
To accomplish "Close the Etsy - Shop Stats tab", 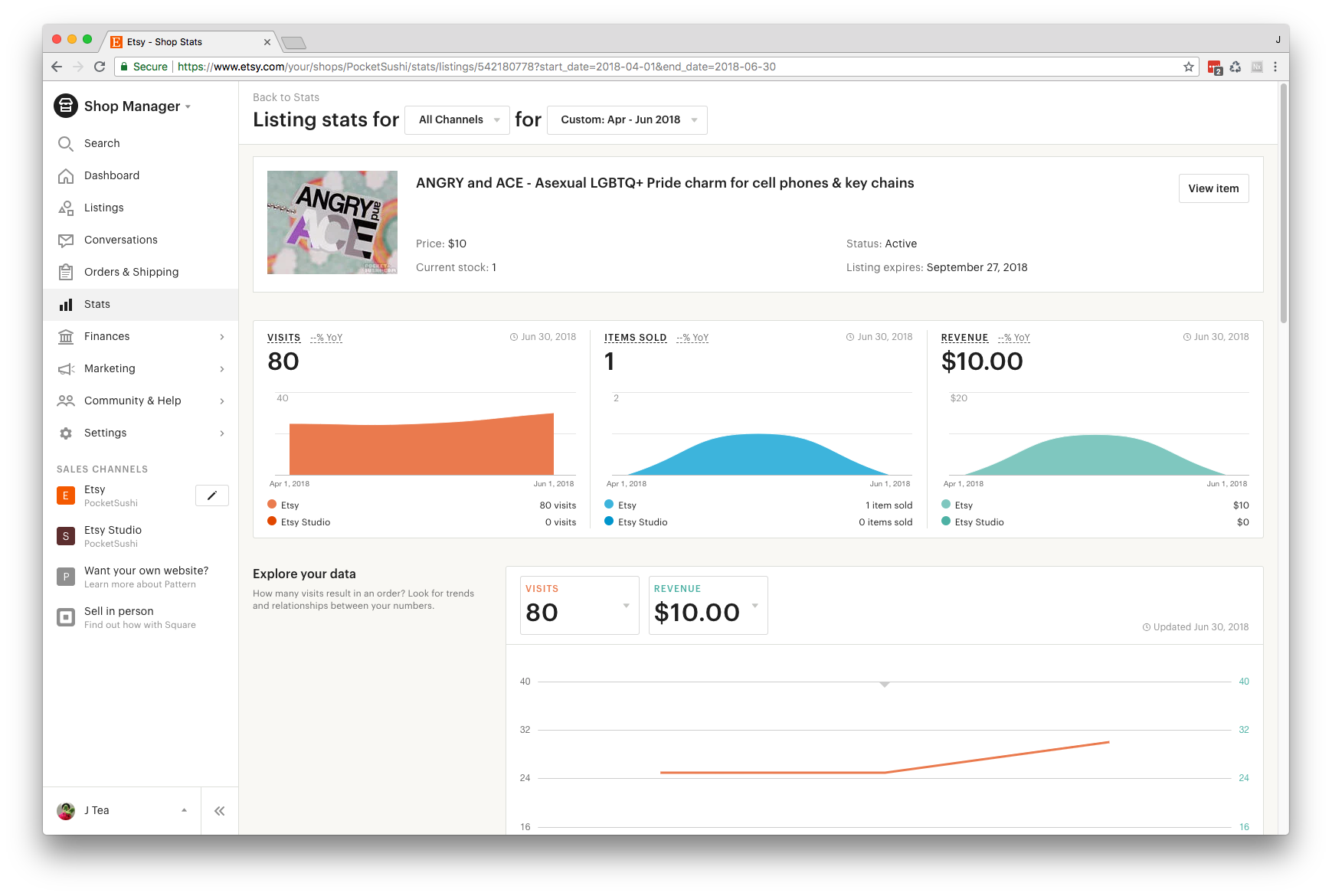I will click(267, 42).
